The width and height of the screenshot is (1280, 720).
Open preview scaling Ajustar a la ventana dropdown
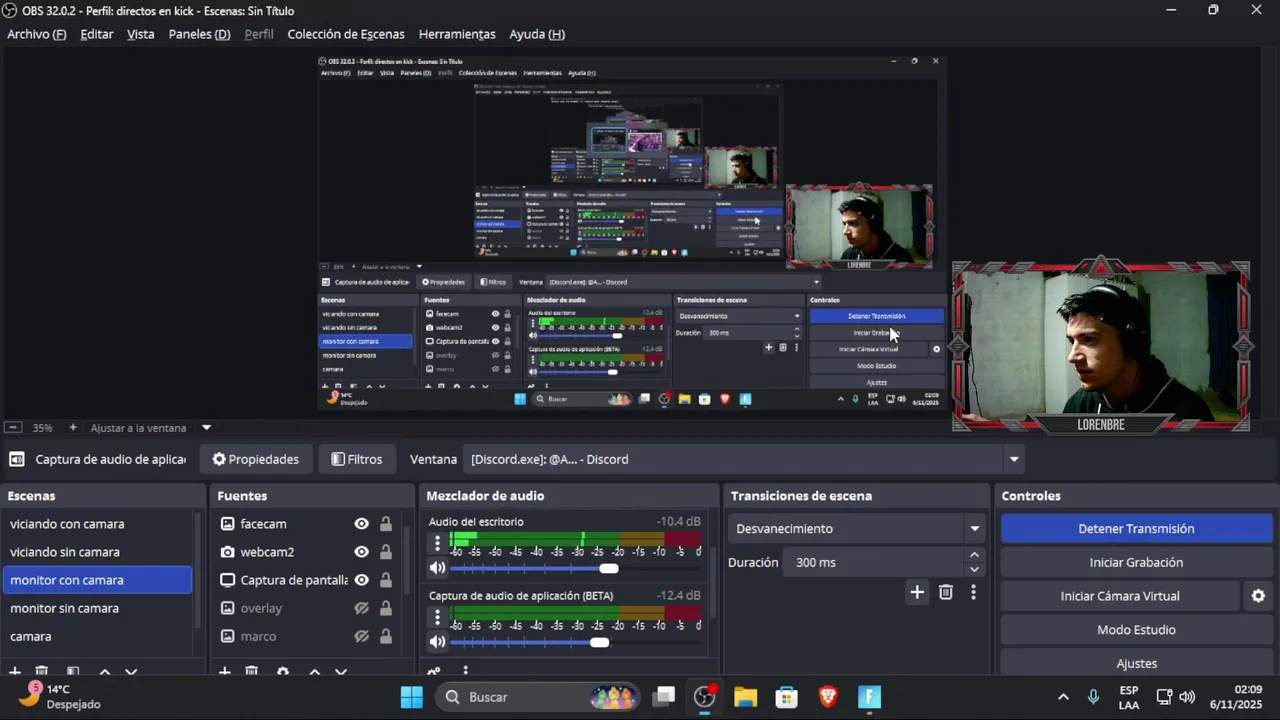pos(207,428)
